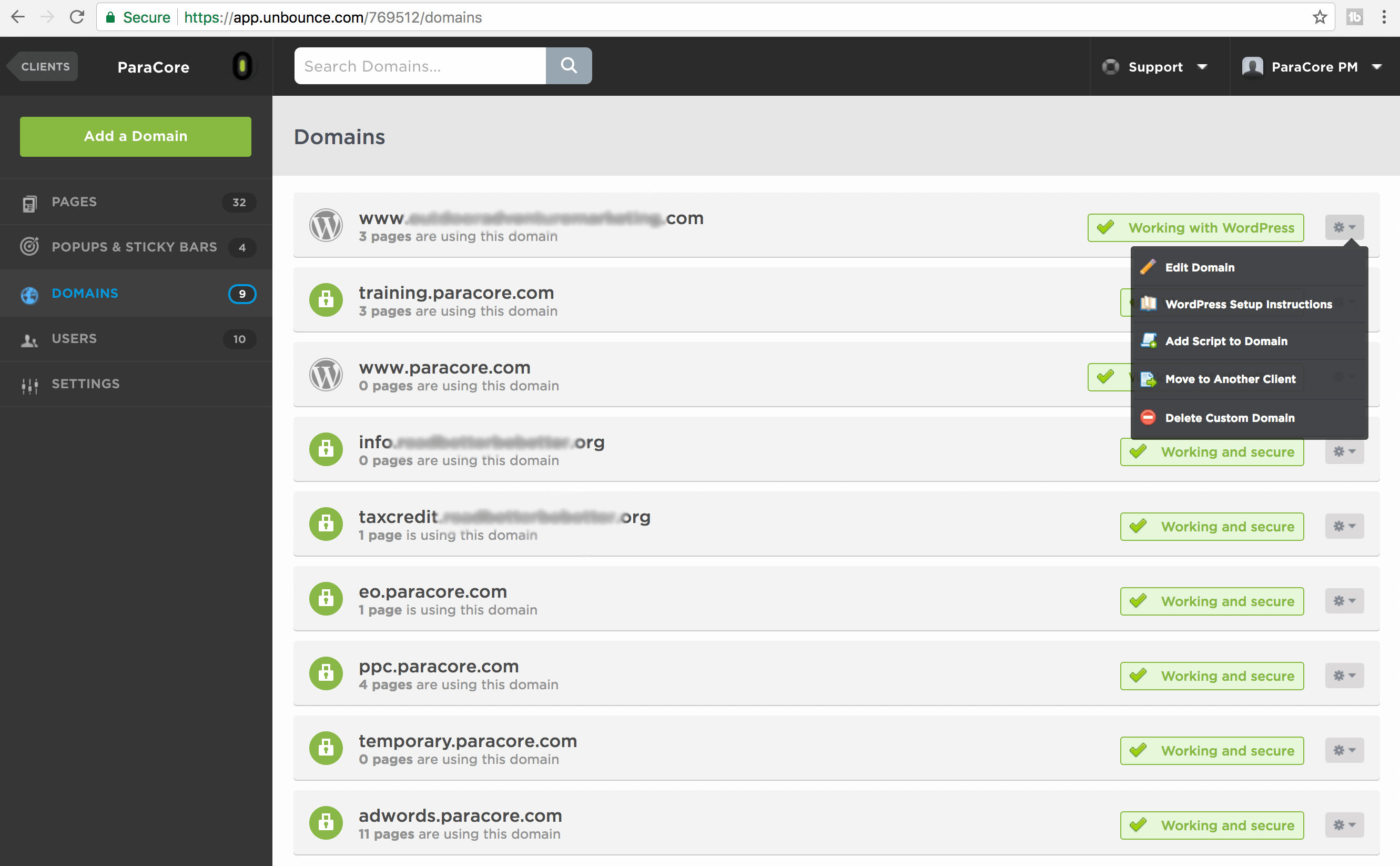Click the Support lifebuoy icon
1400x866 pixels.
click(1110, 66)
